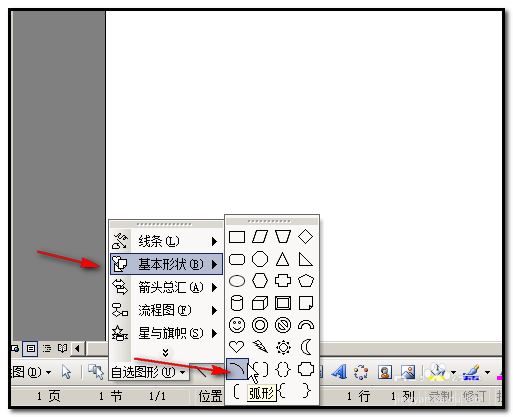Select the cube shape
513x417 pixels.
[260, 303]
